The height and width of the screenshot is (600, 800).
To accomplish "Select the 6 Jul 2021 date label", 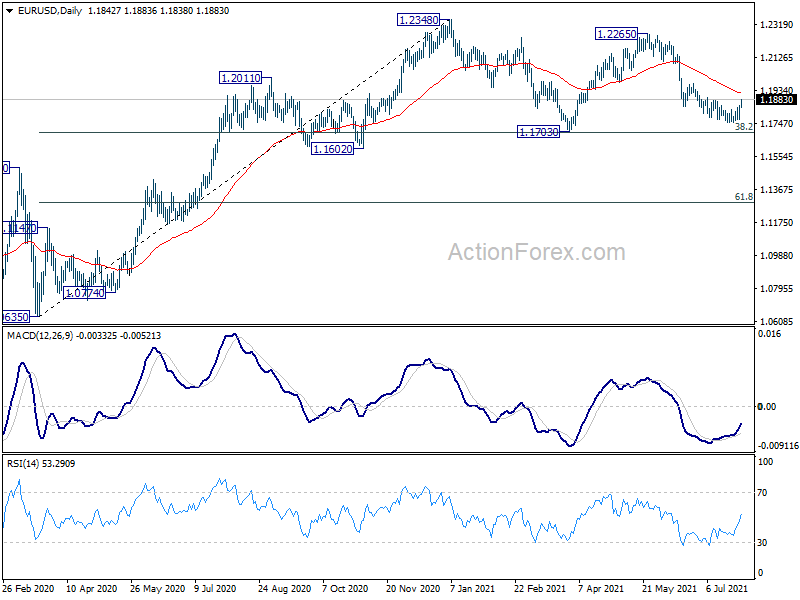I will 727,588.
